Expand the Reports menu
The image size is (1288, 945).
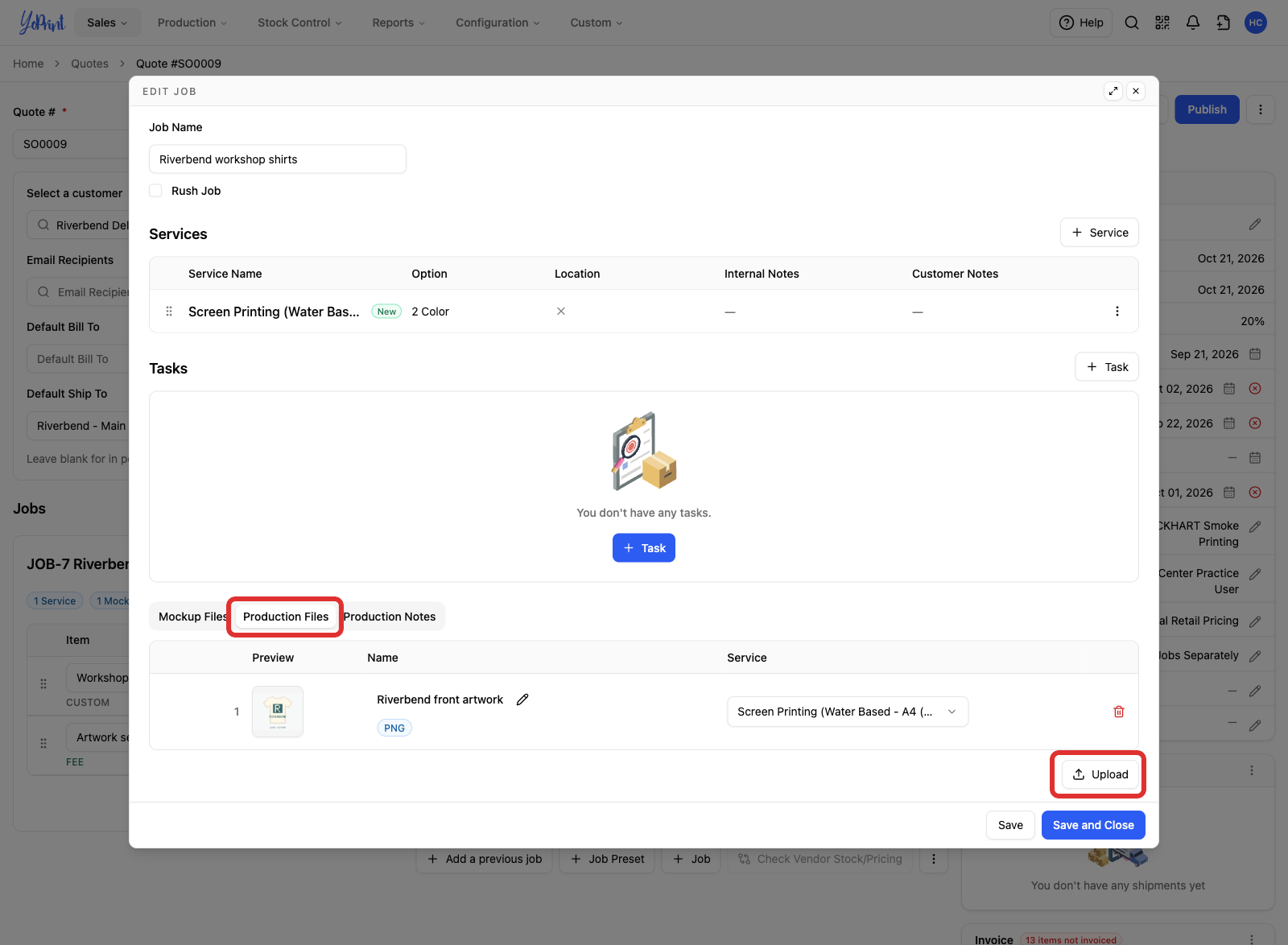tap(398, 23)
